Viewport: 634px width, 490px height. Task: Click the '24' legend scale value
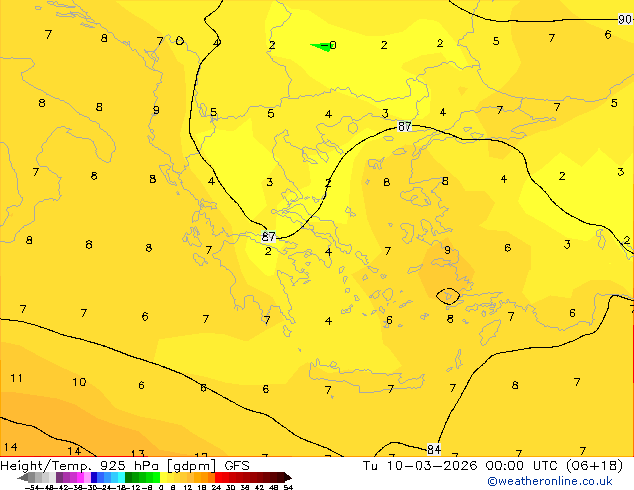pyautogui.click(x=216, y=487)
